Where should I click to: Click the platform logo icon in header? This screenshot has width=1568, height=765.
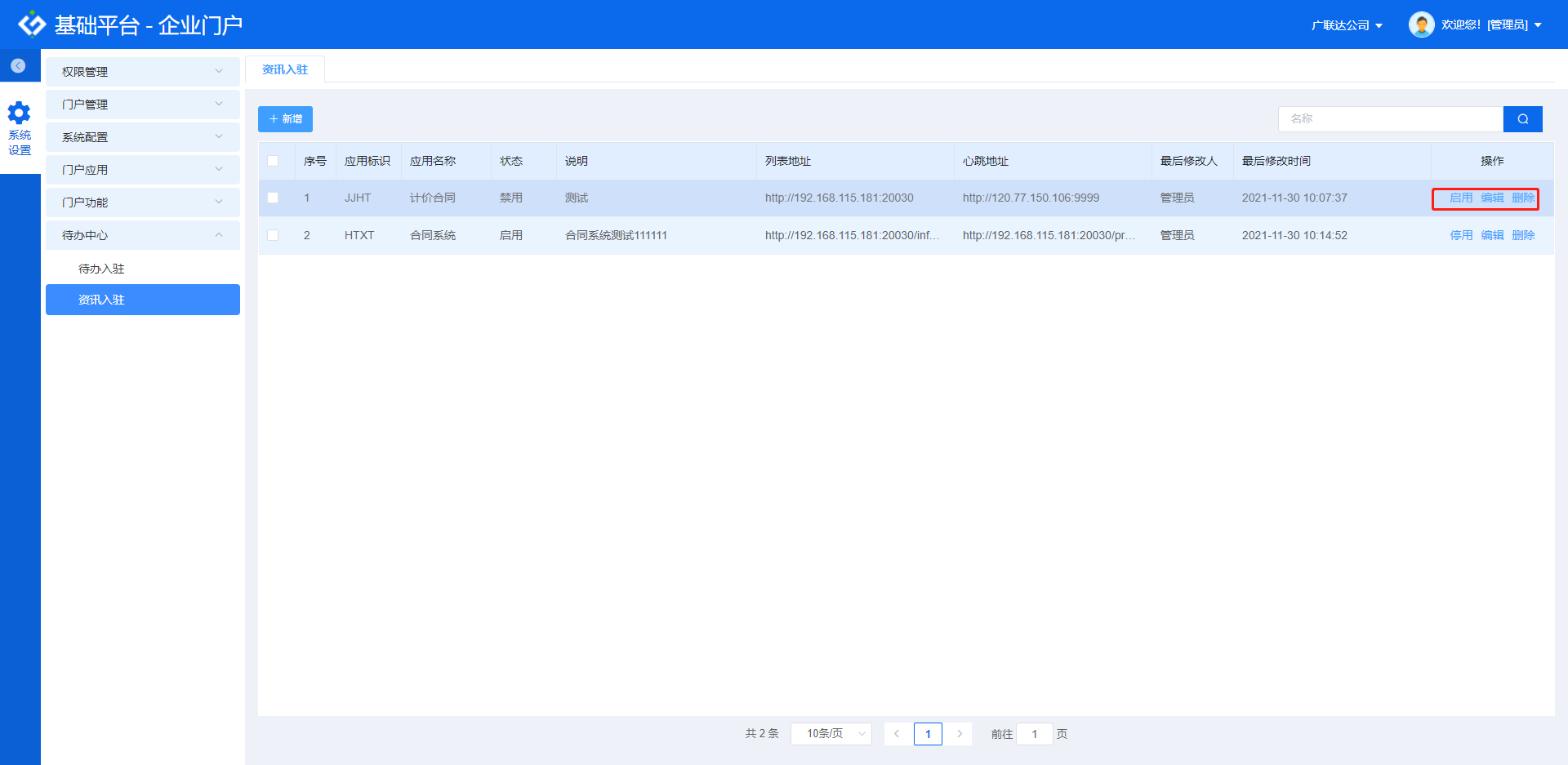(32, 24)
